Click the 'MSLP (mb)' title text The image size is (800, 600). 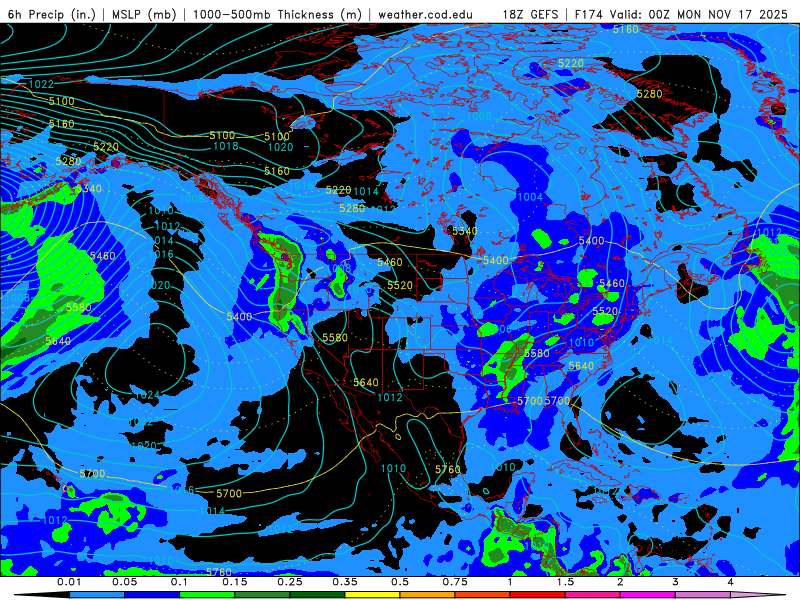click(x=144, y=14)
